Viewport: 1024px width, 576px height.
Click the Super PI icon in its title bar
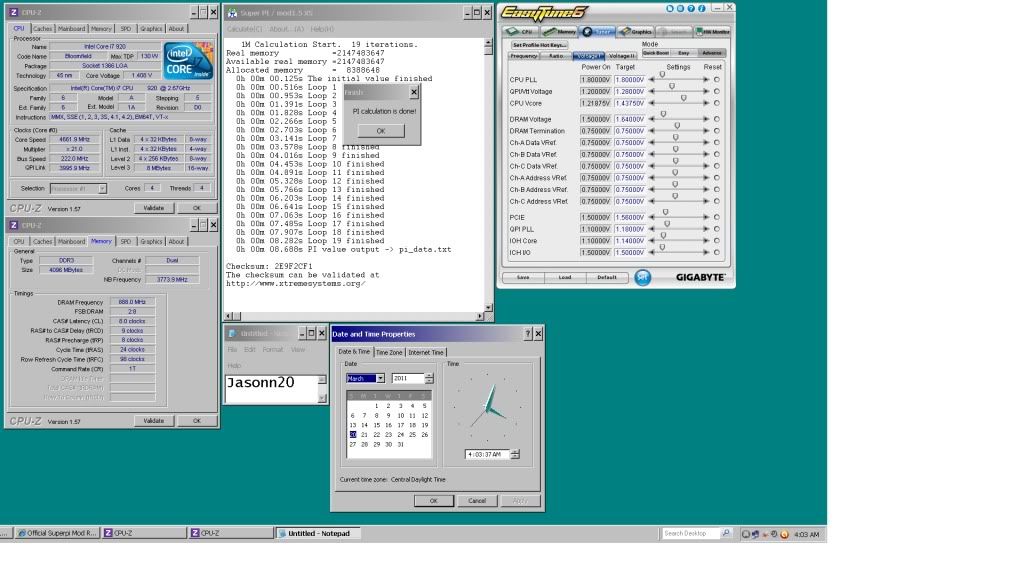coord(232,12)
